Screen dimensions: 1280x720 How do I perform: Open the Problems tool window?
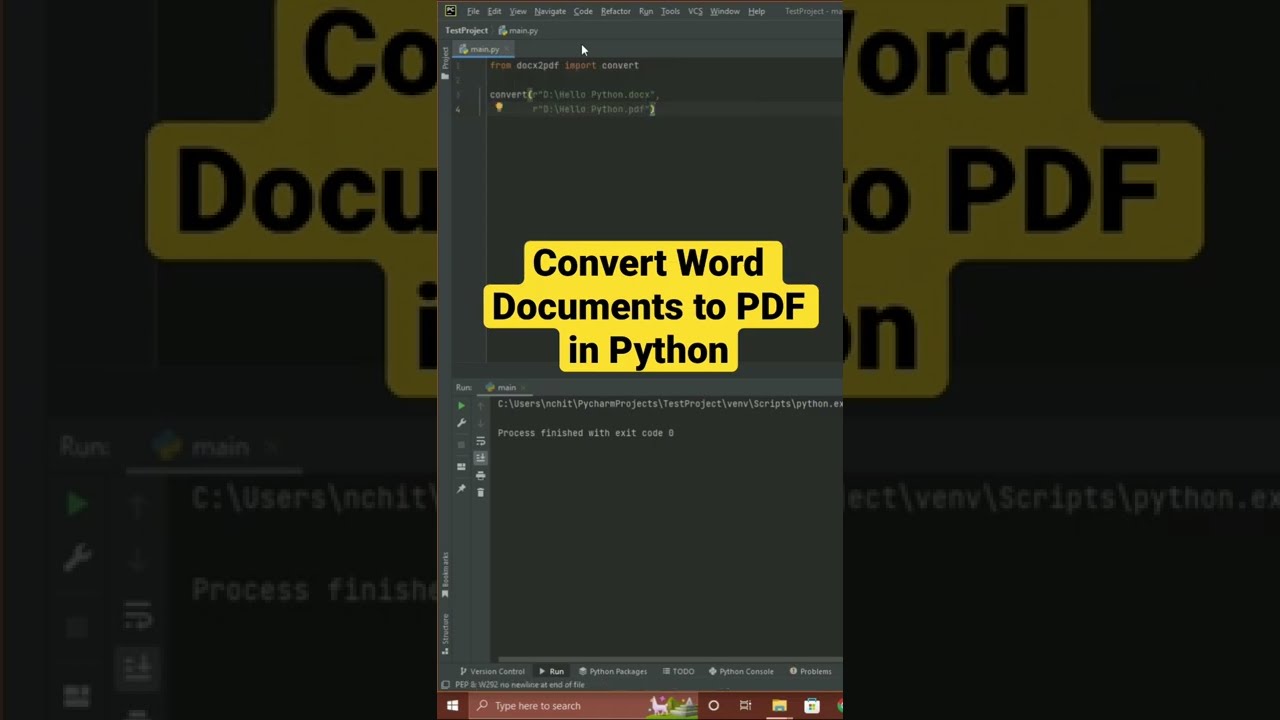(811, 671)
